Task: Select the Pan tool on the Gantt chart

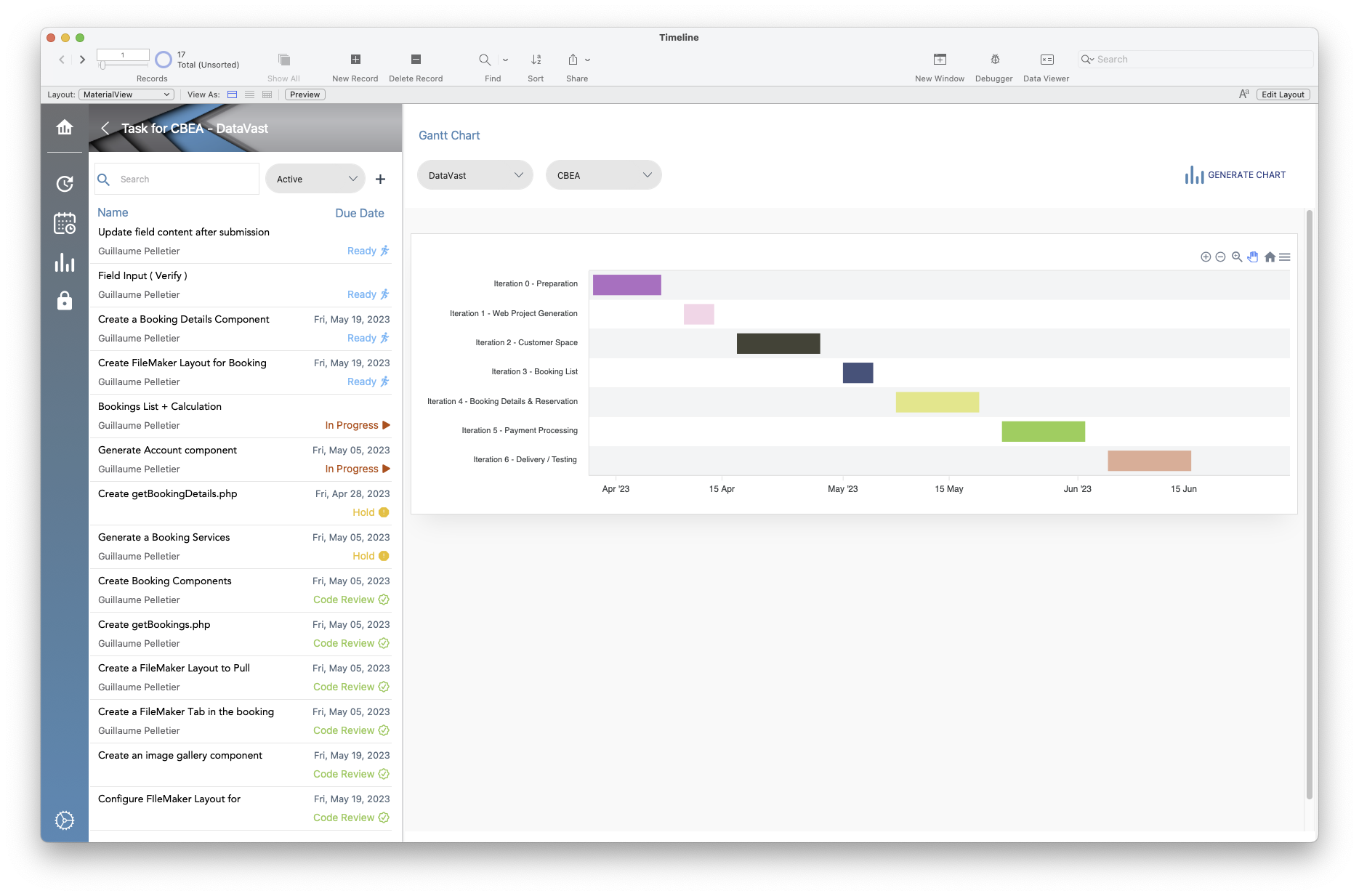Action: [x=1253, y=257]
